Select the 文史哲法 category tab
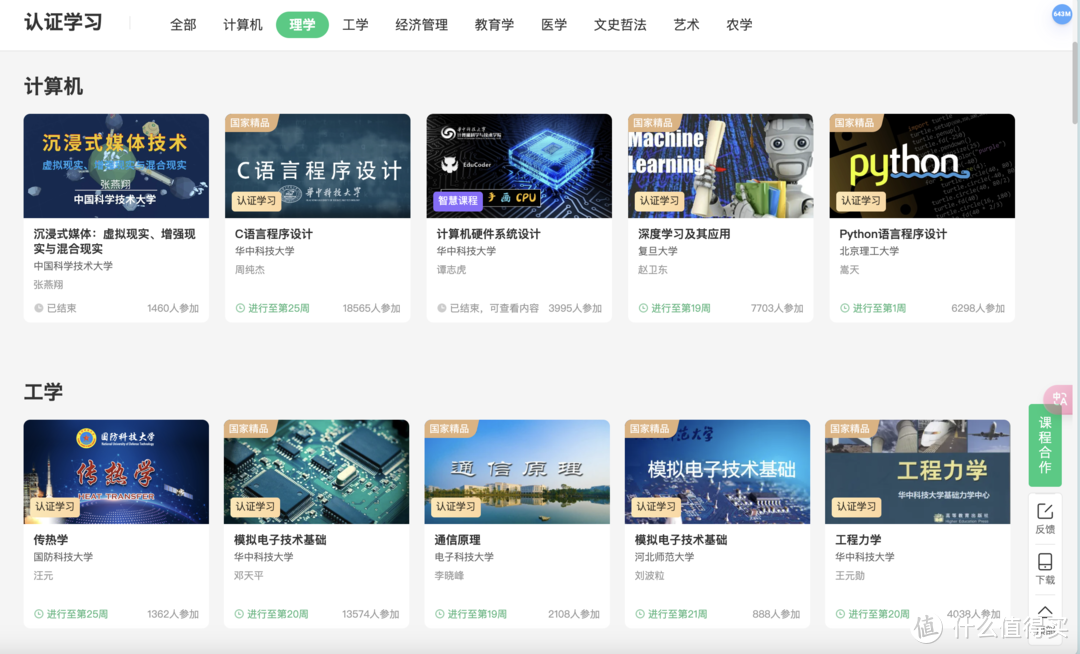 [620, 25]
